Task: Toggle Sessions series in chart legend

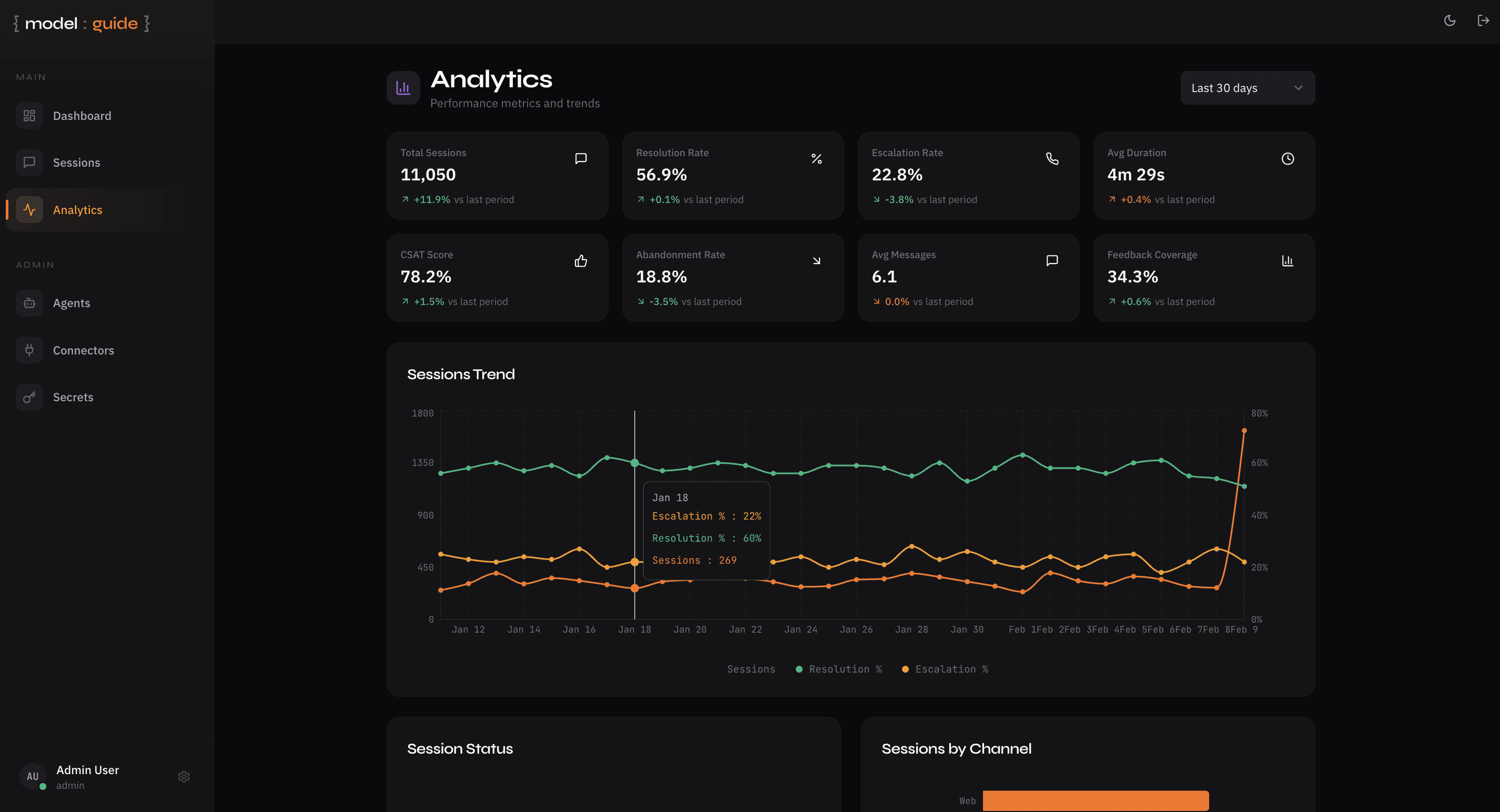Action: [751, 669]
